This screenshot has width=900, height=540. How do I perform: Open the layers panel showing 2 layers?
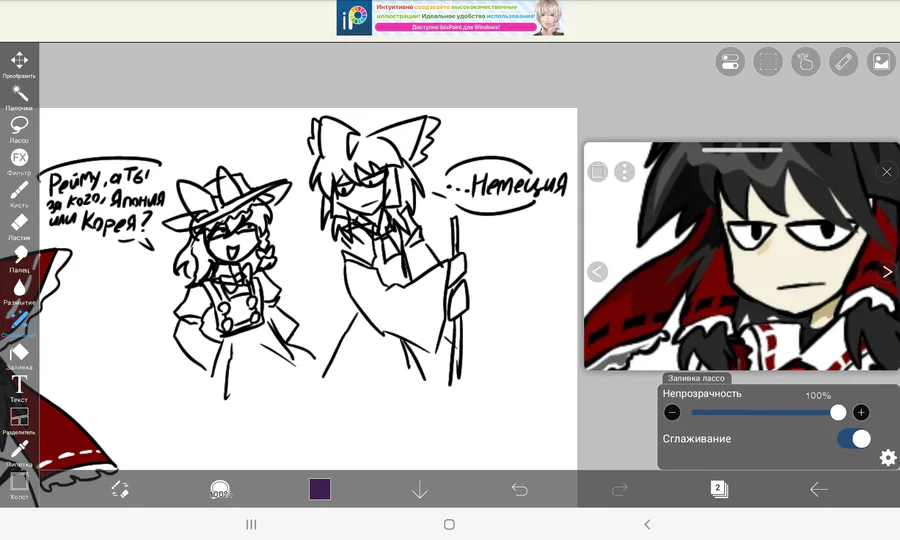pyautogui.click(x=719, y=489)
